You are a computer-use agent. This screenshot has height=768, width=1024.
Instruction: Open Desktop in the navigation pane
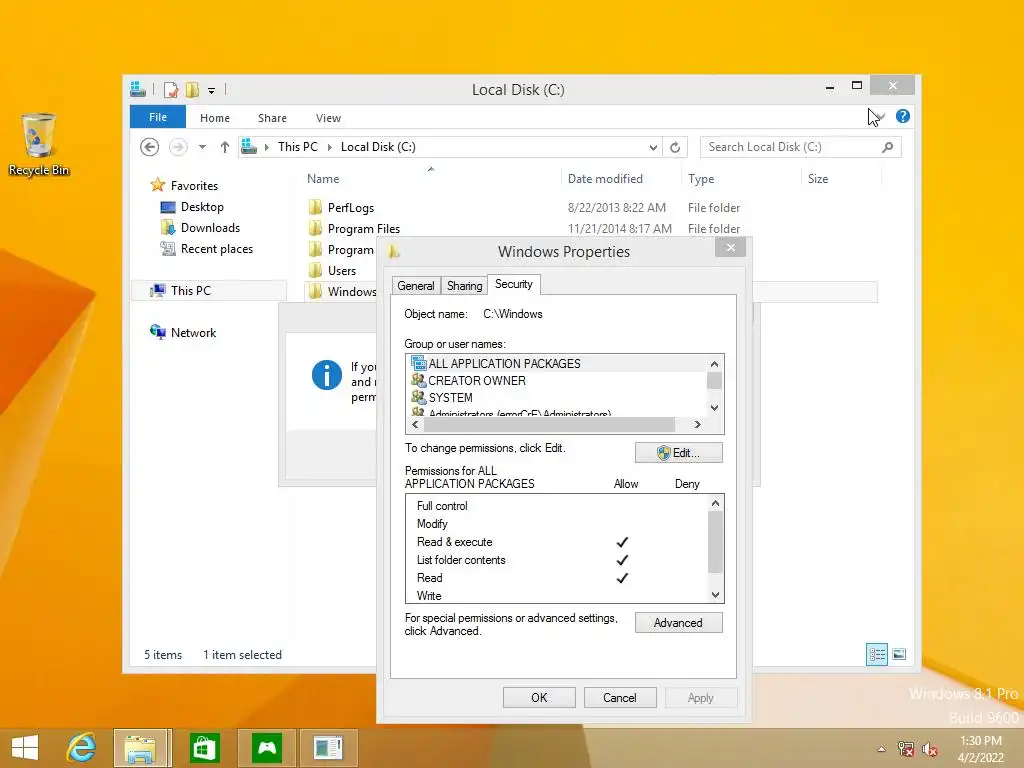point(202,206)
